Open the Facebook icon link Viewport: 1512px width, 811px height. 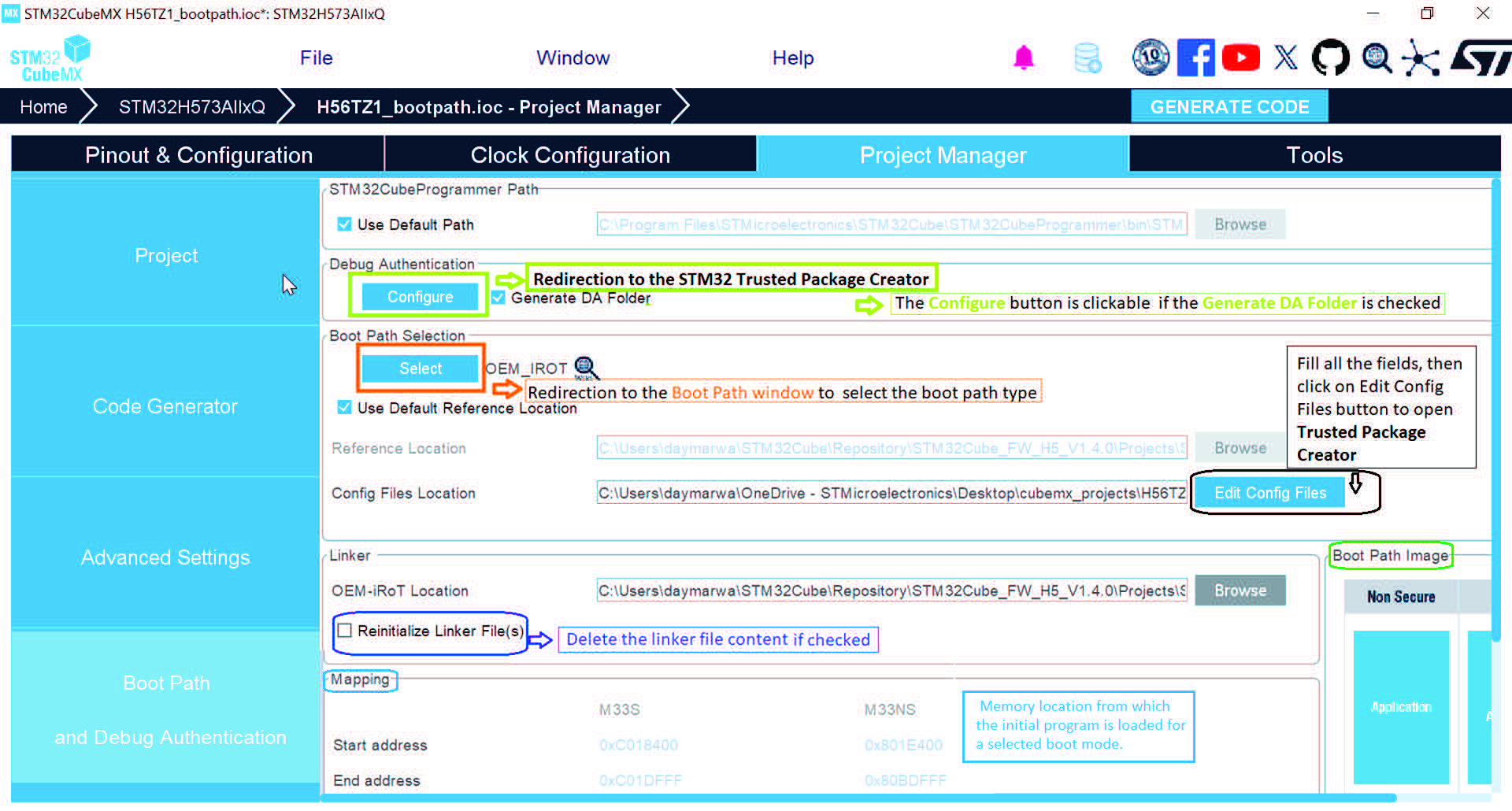coord(1195,57)
